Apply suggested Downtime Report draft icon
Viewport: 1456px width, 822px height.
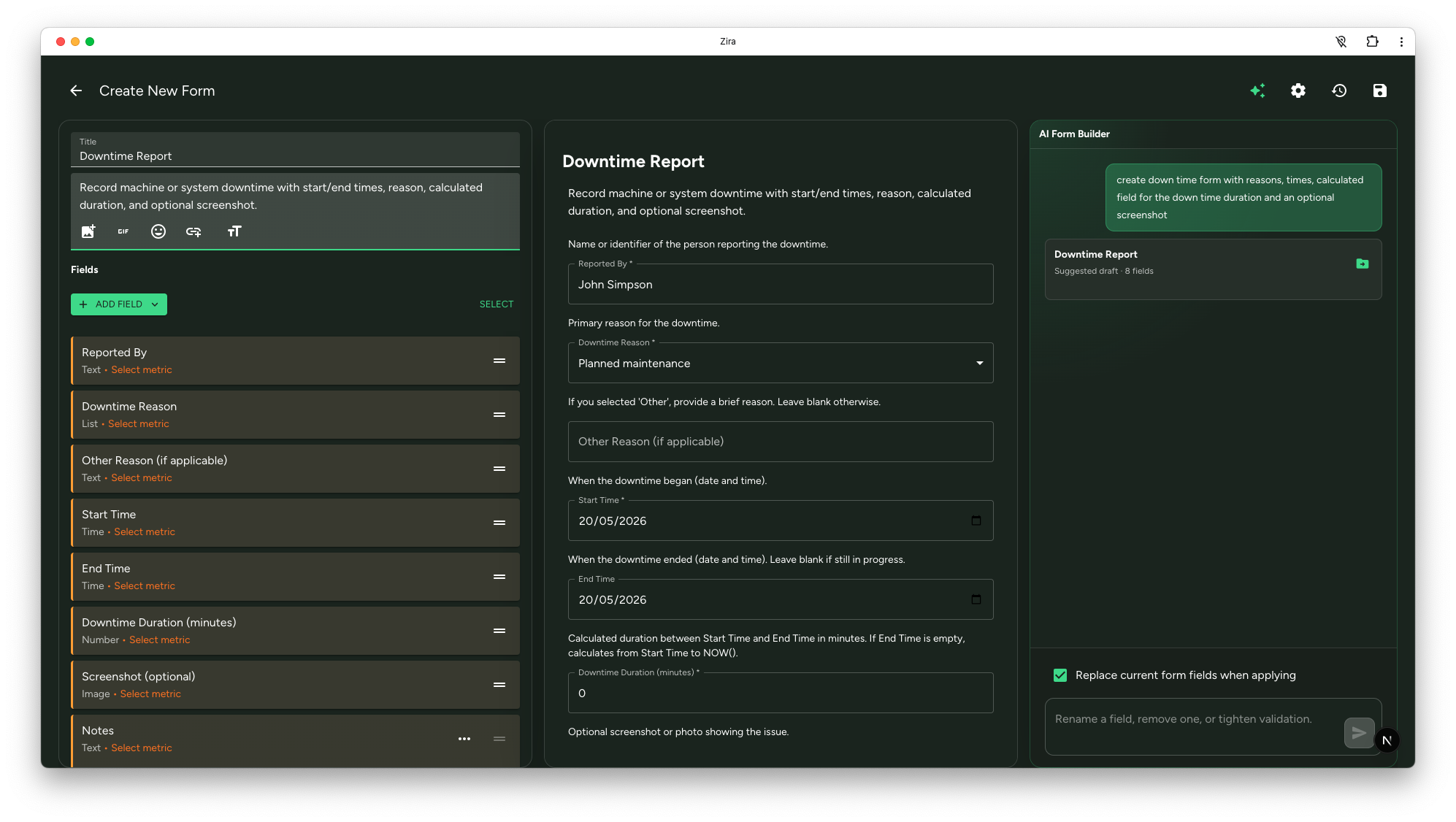[1363, 264]
